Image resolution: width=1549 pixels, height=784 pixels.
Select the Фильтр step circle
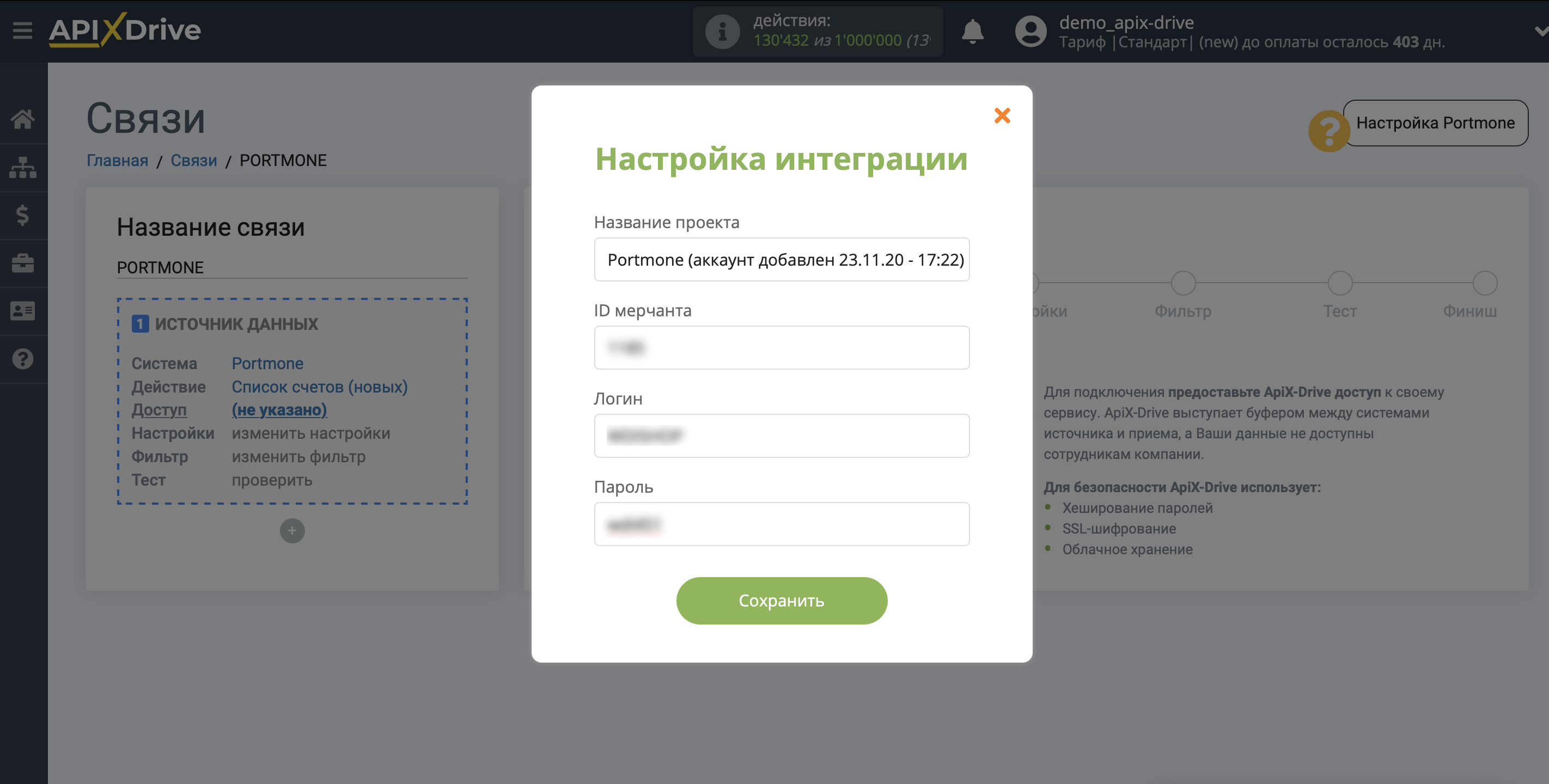coord(1183,283)
